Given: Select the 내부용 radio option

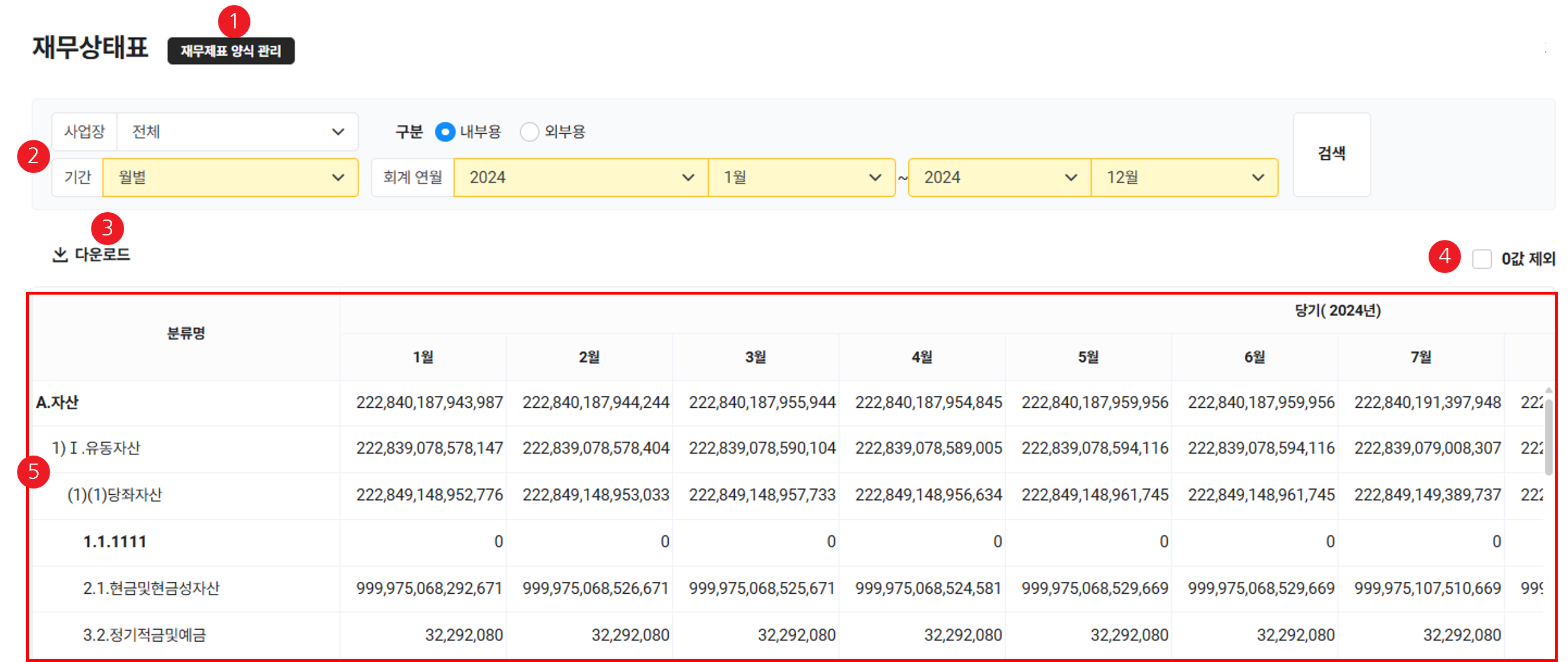Looking at the screenshot, I should (x=445, y=132).
